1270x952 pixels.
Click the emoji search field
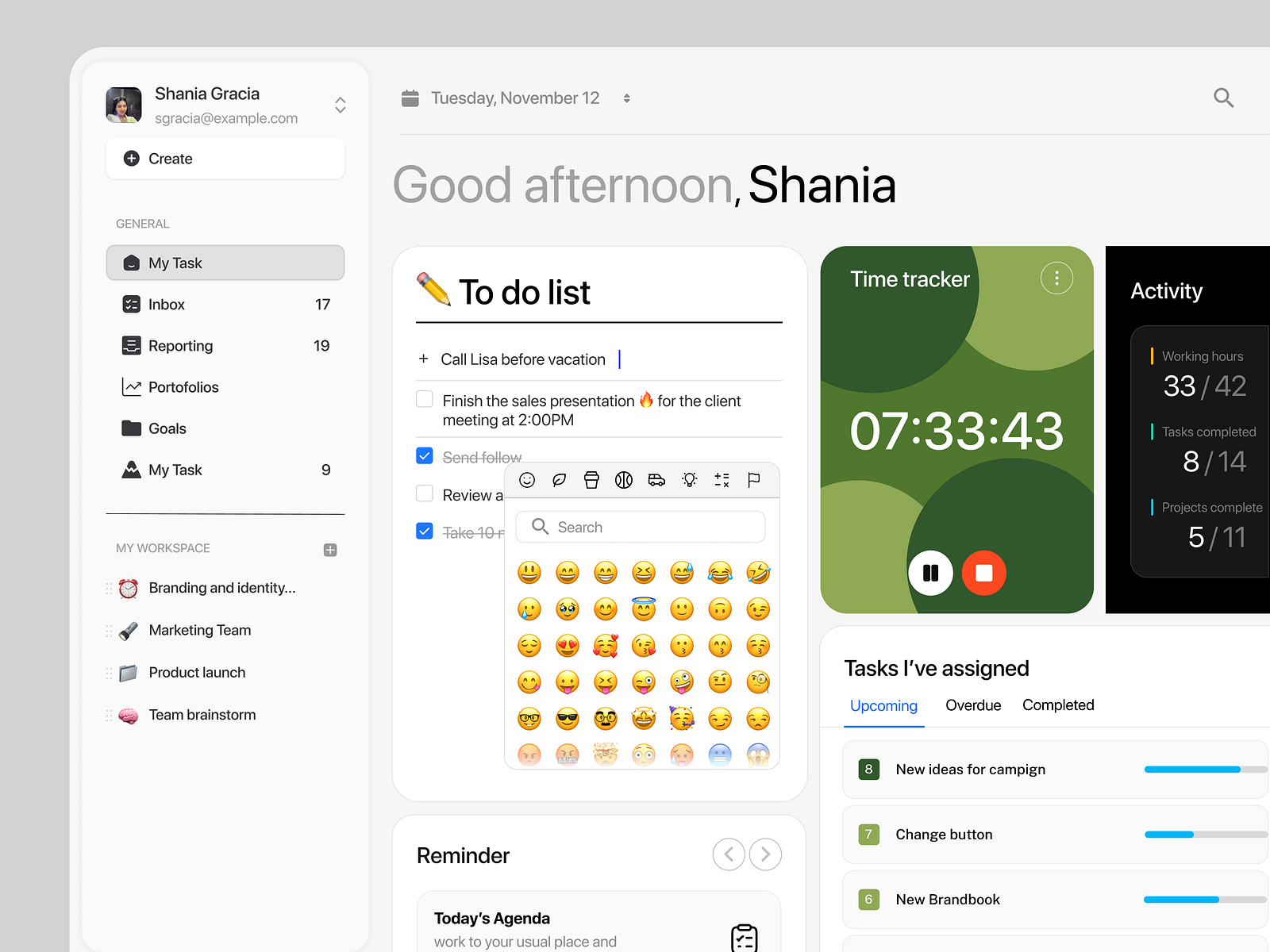pyautogui.click(x=641, y=526)
